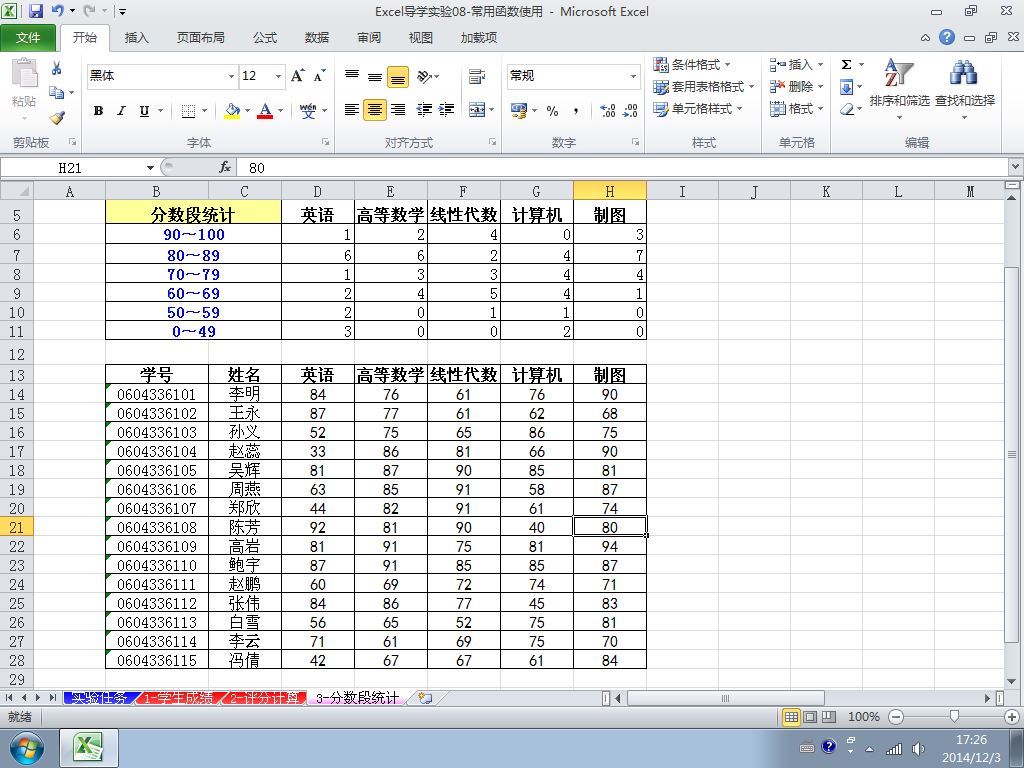Select the Format Painter brush
The height and width of the screenshot is (768, 1024).
57,118
